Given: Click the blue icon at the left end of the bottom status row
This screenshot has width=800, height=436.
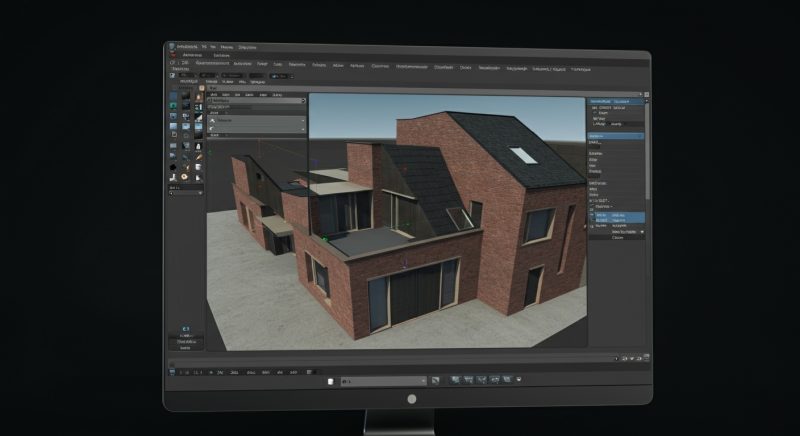Looking at the screenshot, I should click(172, 372).
